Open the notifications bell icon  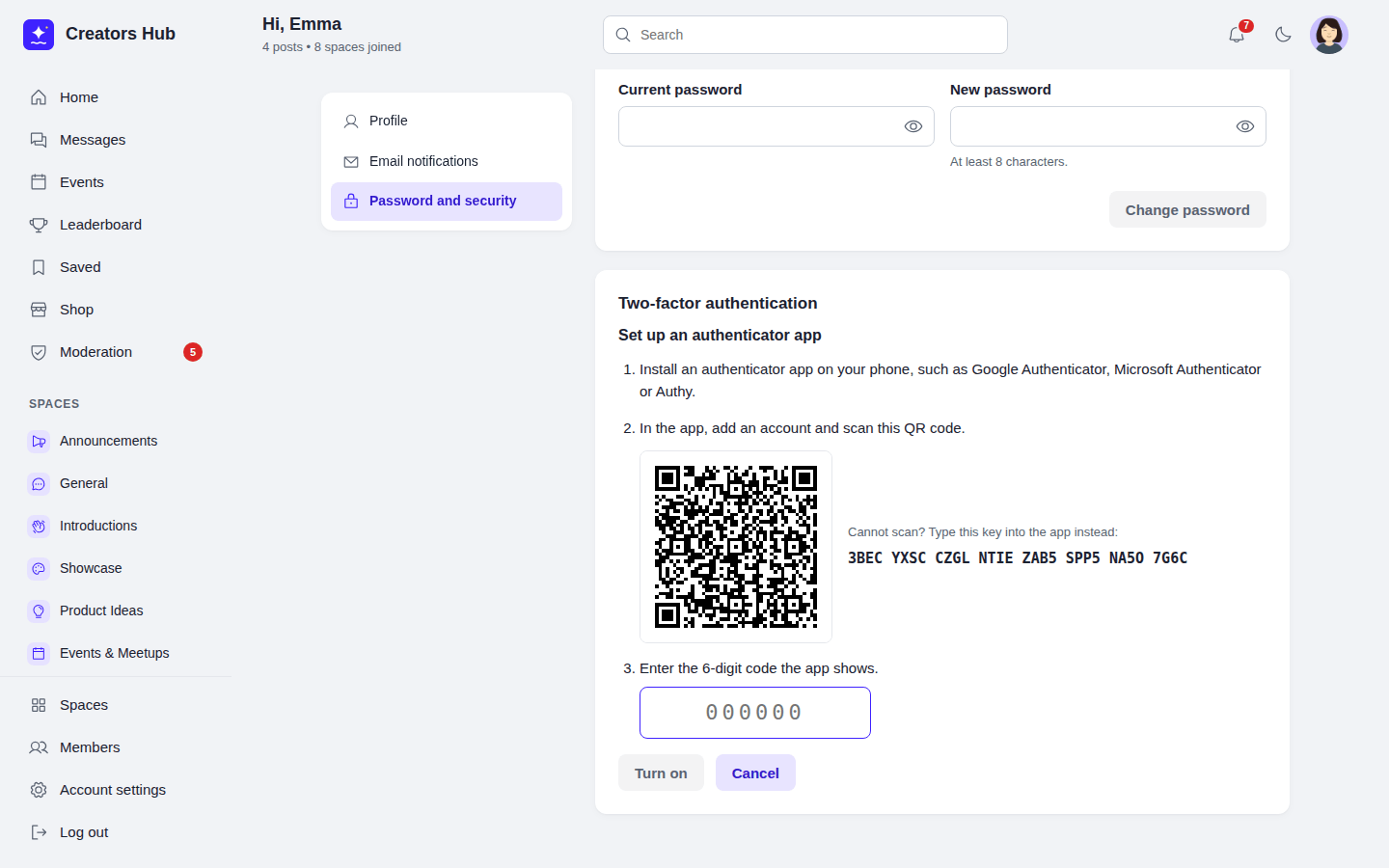tap(1237, 35)
